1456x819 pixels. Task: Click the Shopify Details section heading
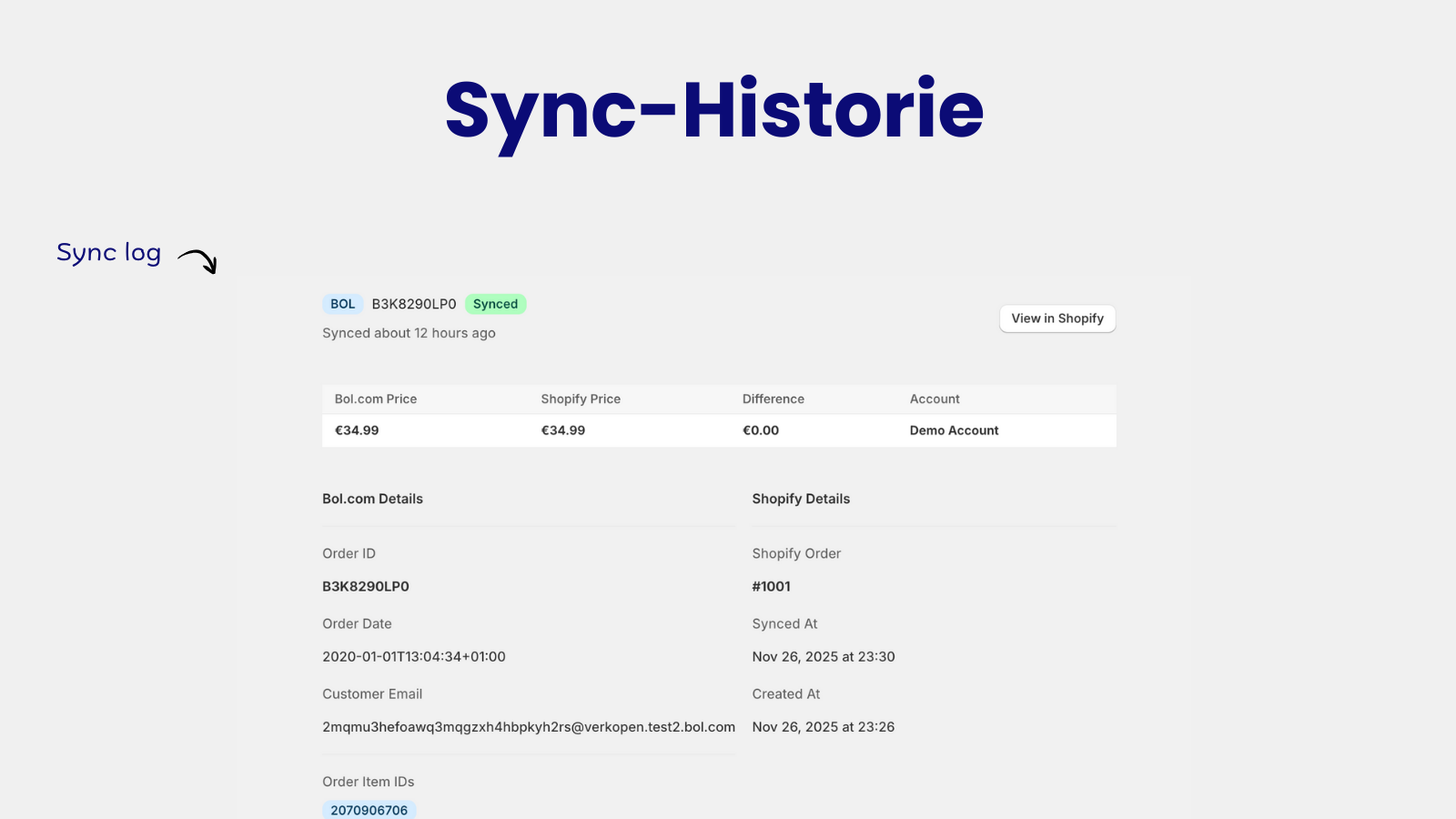pos(801,499)
